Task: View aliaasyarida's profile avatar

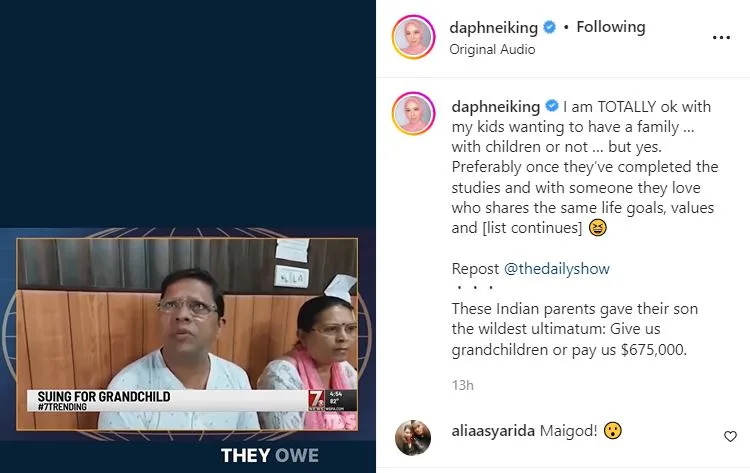Action: coord(413,438)
